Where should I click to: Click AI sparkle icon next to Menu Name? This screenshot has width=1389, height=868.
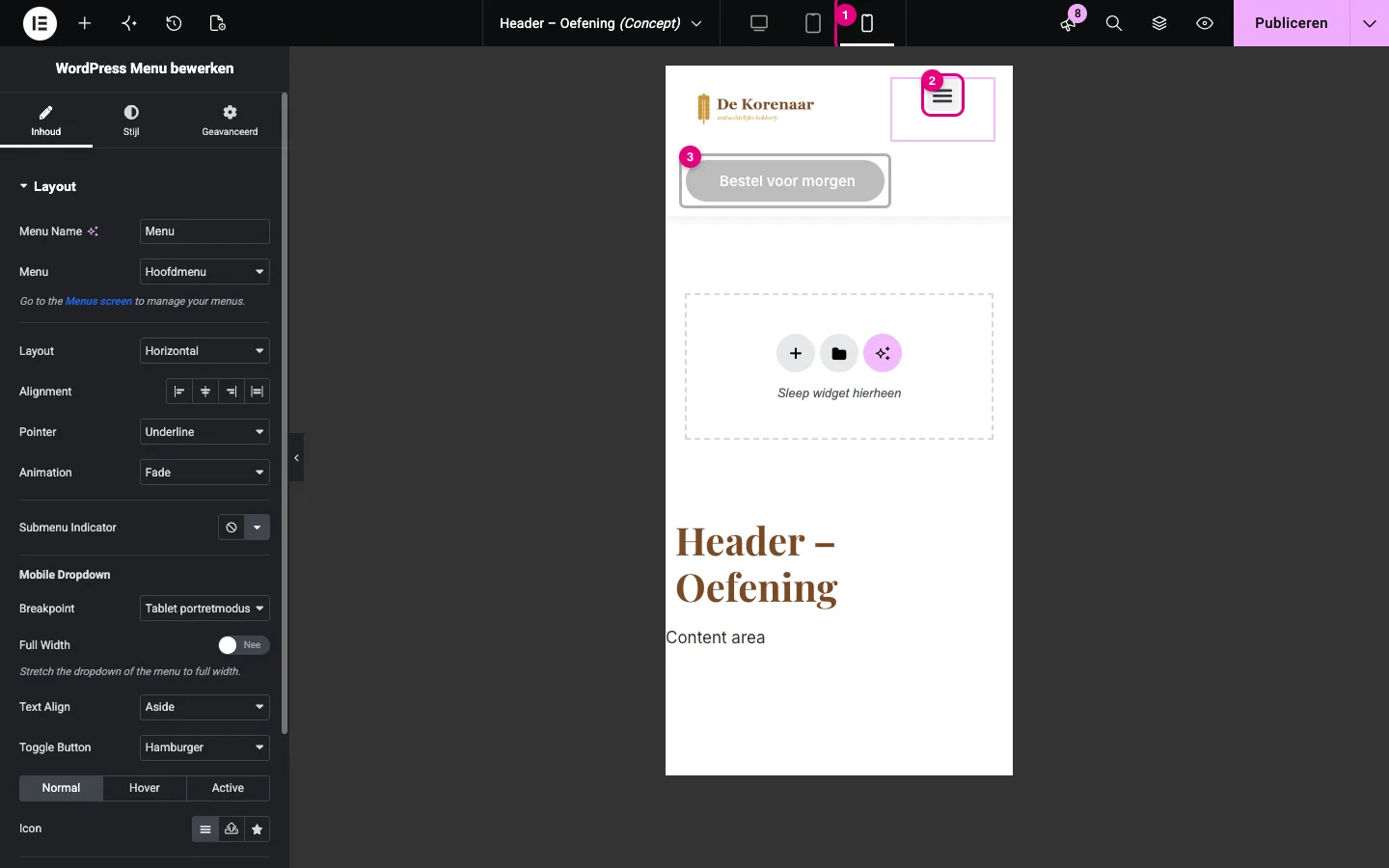93,231
